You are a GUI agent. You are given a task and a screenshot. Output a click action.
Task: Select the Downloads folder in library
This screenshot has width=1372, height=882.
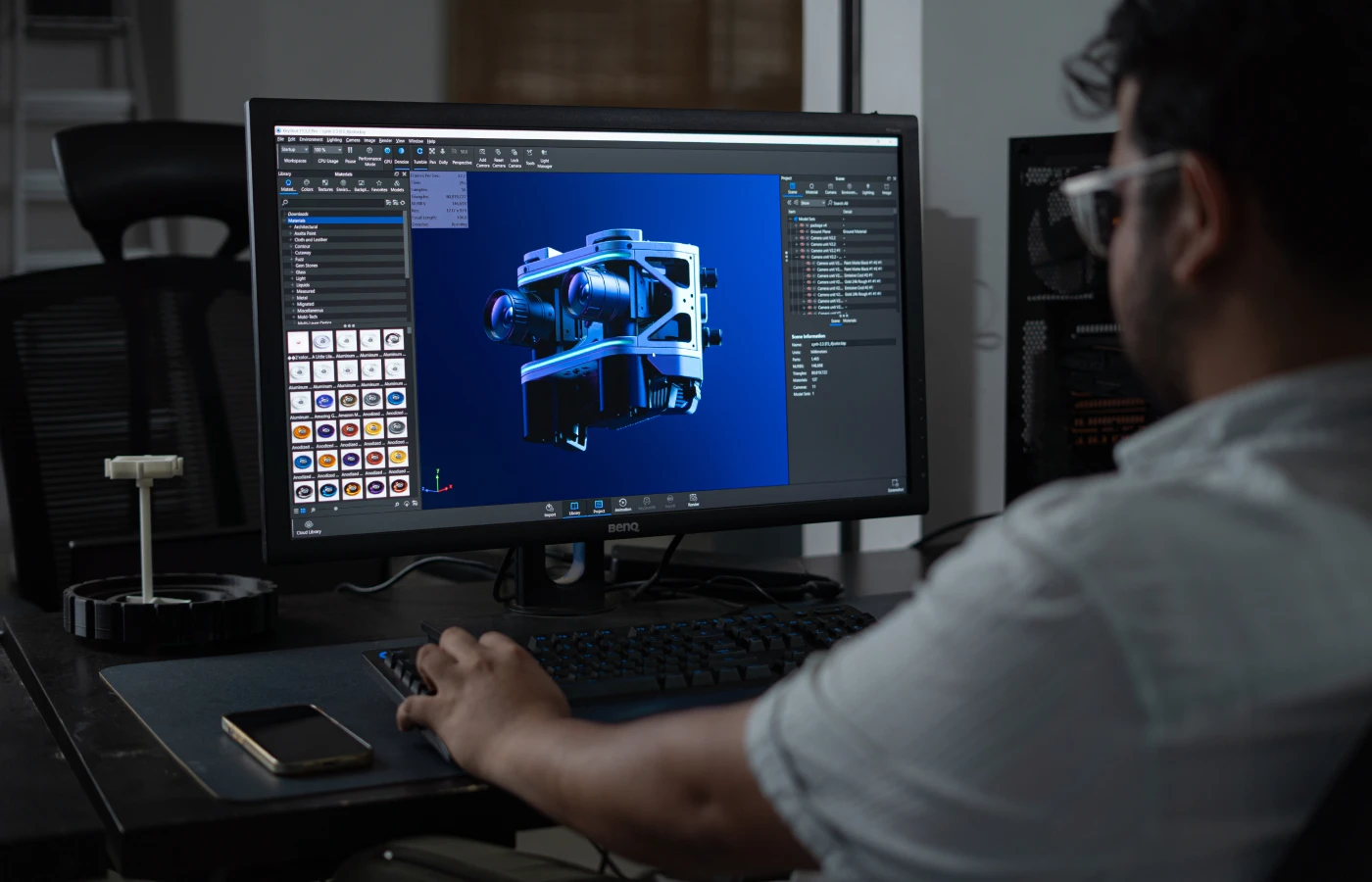coord(298,214)
